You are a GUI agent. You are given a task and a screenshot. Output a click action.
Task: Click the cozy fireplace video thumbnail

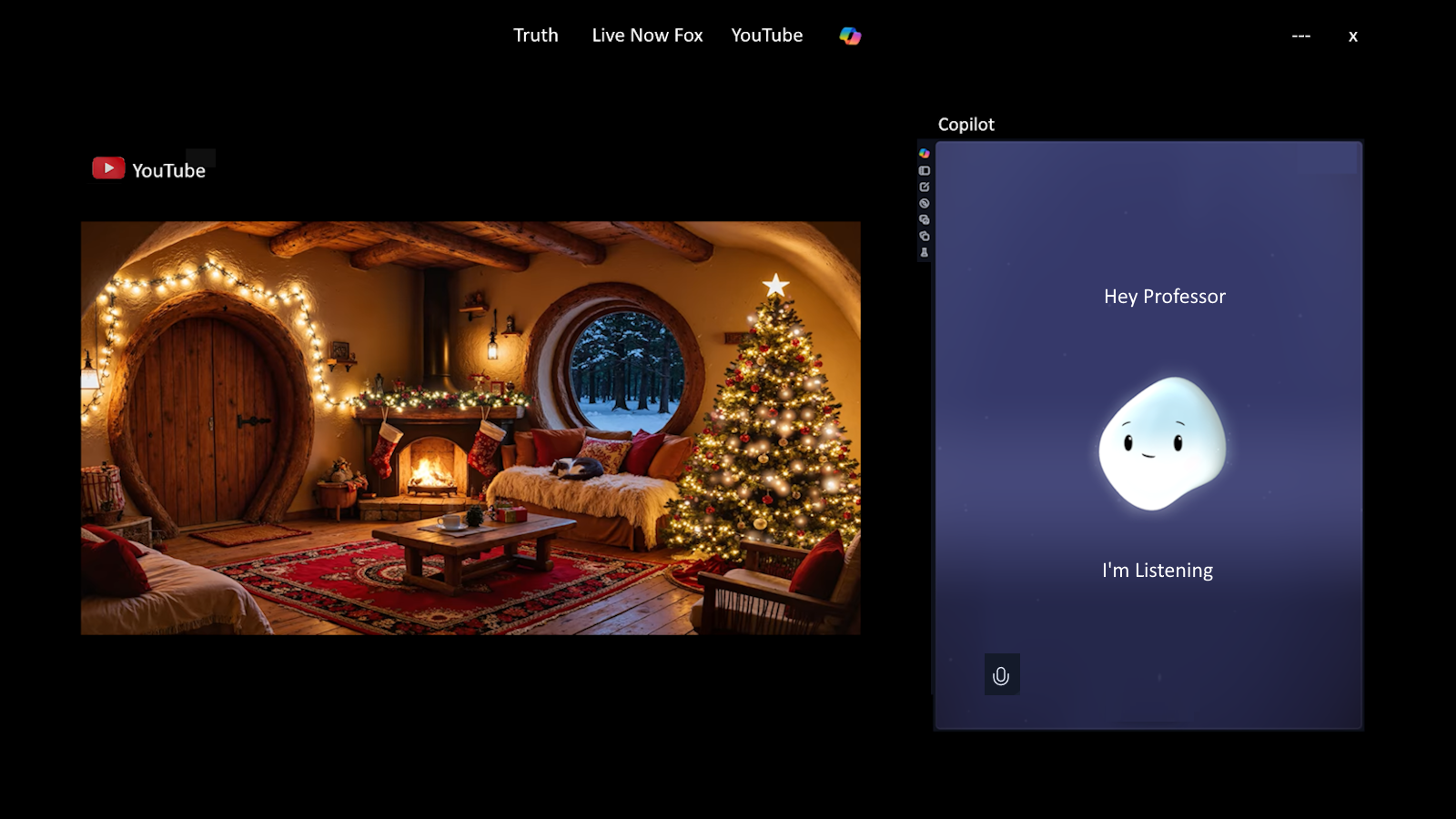[x=470, y=428]
